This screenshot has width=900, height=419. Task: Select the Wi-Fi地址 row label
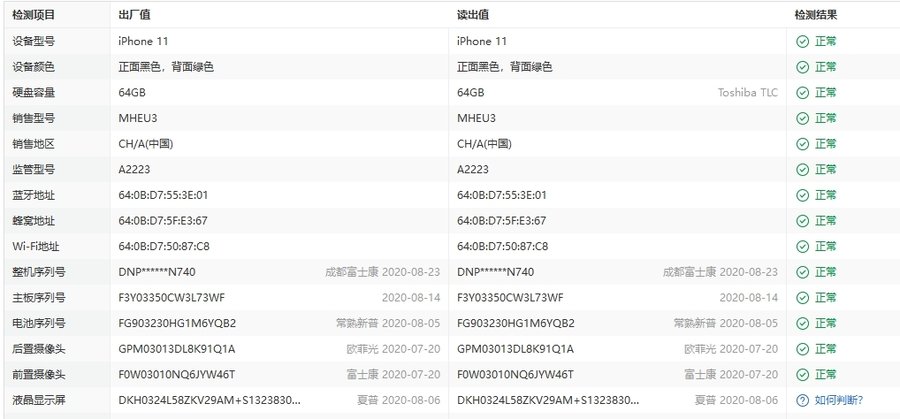pos(36,246)
